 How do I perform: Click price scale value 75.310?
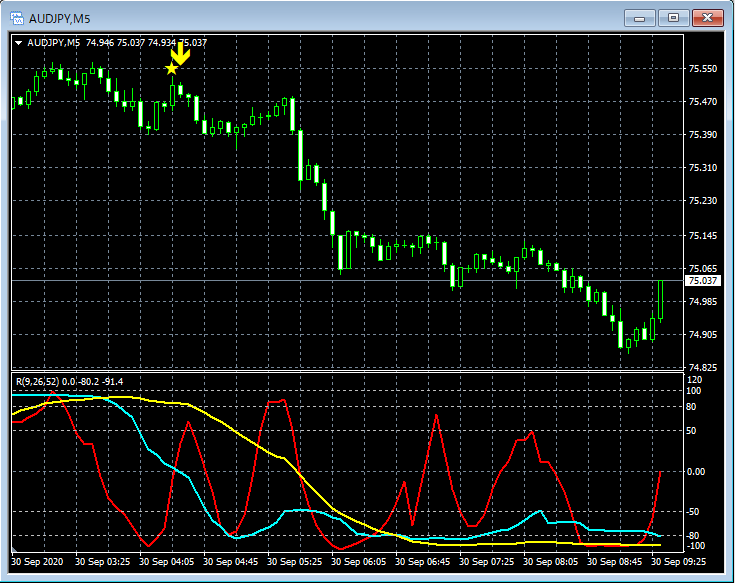tap(703, 168)
